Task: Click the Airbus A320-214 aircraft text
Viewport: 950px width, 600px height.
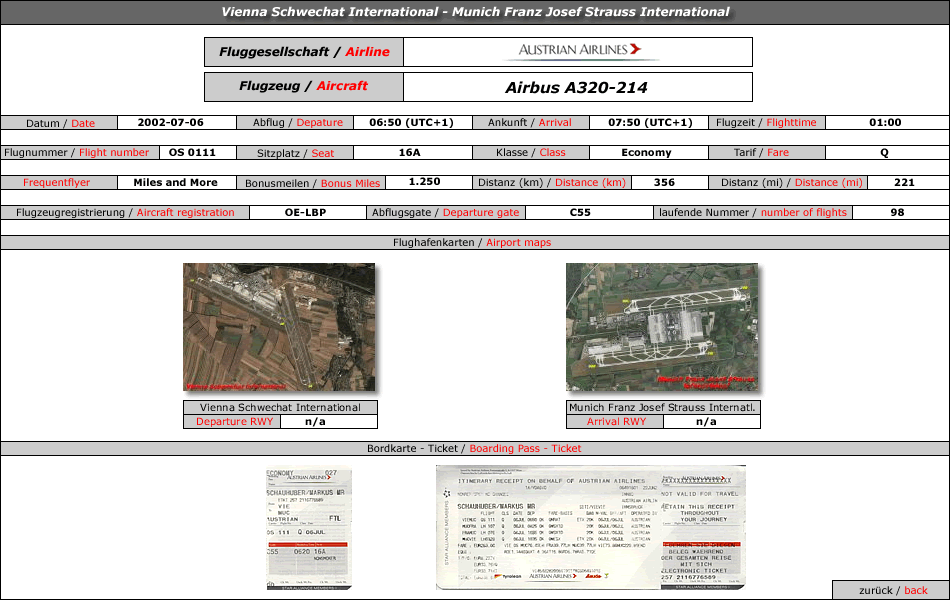Action: [x=577, y=87]
